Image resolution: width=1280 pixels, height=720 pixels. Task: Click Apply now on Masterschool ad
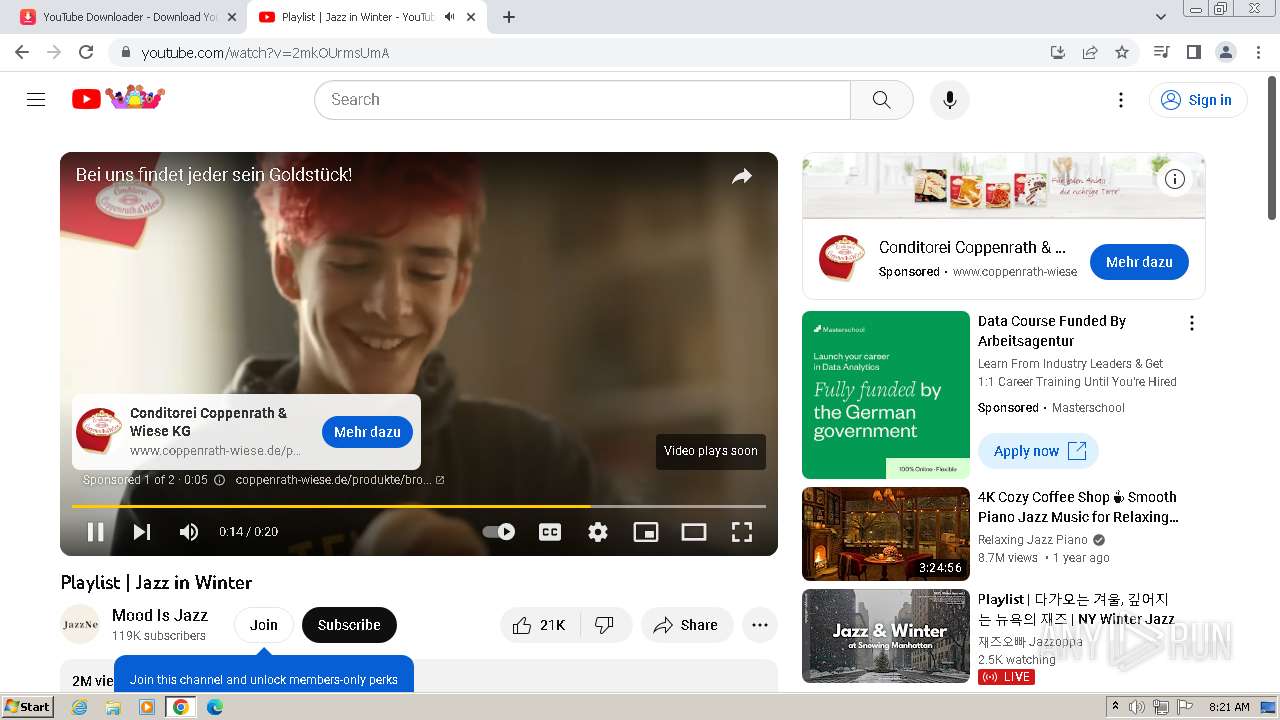(1038, 451)
